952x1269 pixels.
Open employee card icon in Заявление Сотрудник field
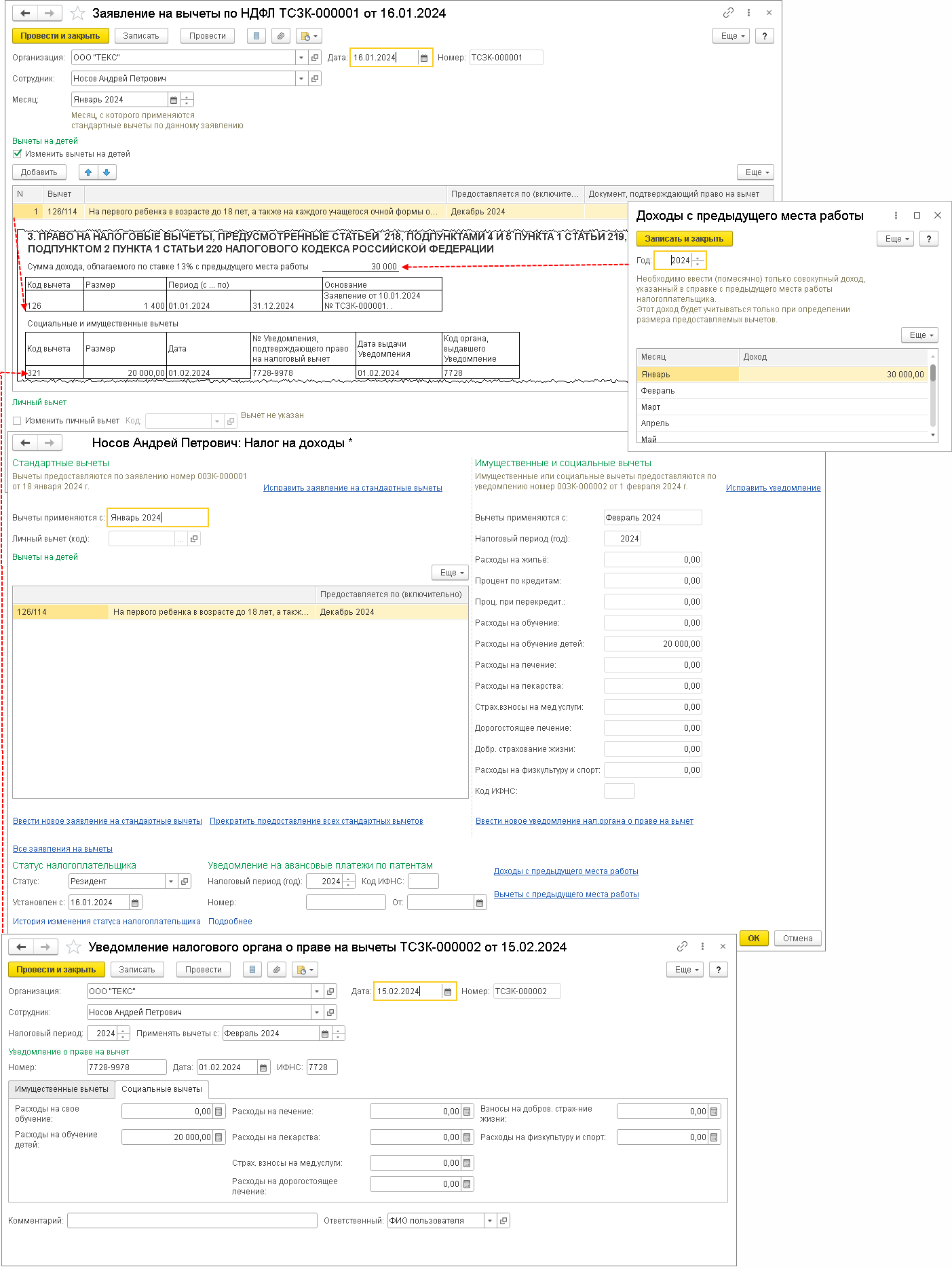[x=315, y=79]
